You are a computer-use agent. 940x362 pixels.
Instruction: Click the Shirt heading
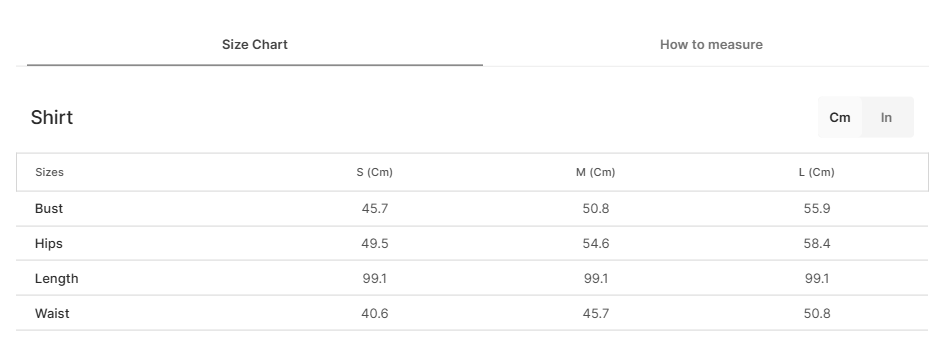pos(52,117)
